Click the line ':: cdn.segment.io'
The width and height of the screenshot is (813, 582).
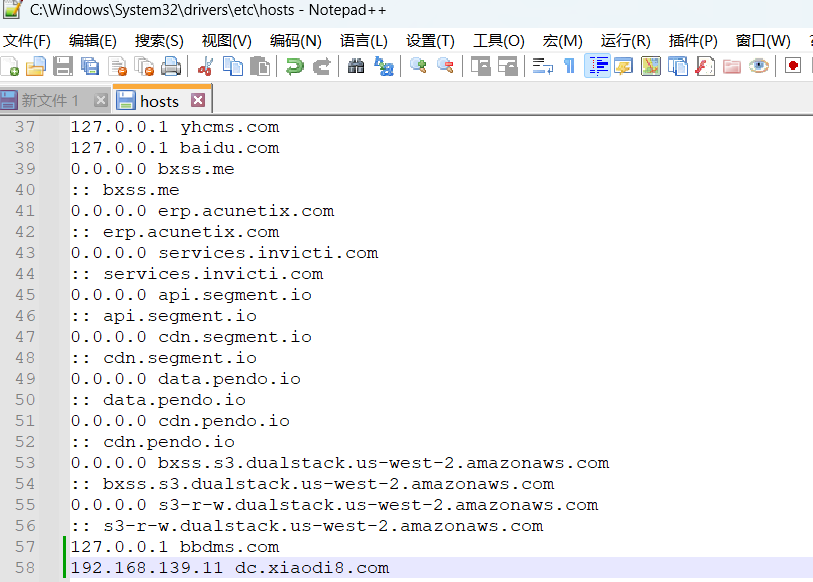point(164,358)
